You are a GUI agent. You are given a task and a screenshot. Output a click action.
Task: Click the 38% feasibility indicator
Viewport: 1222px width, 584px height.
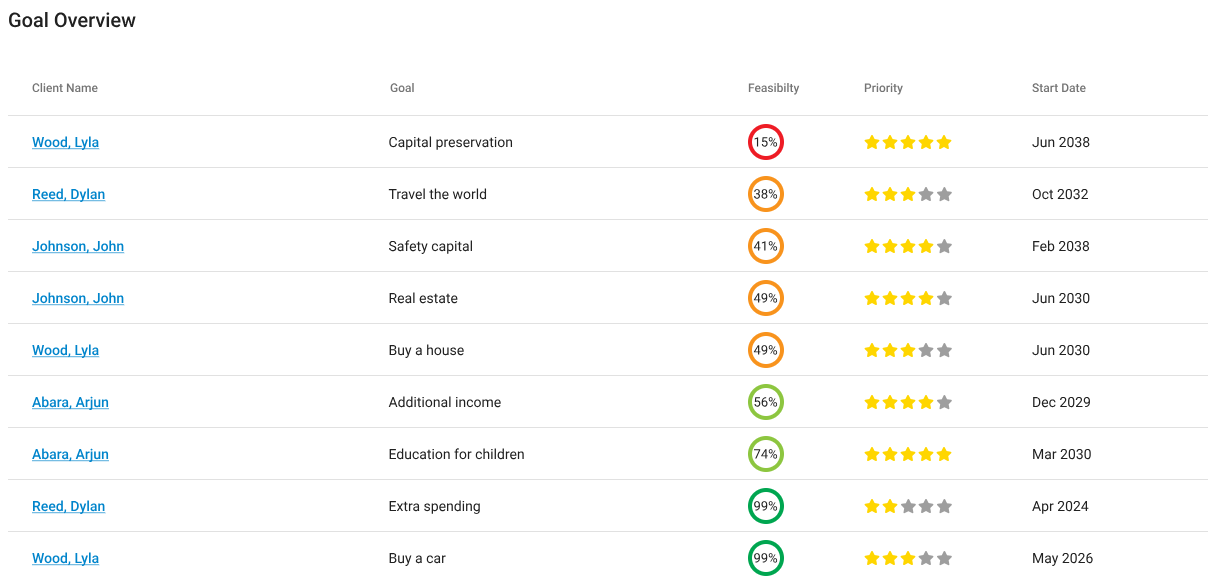coord(766,194)
